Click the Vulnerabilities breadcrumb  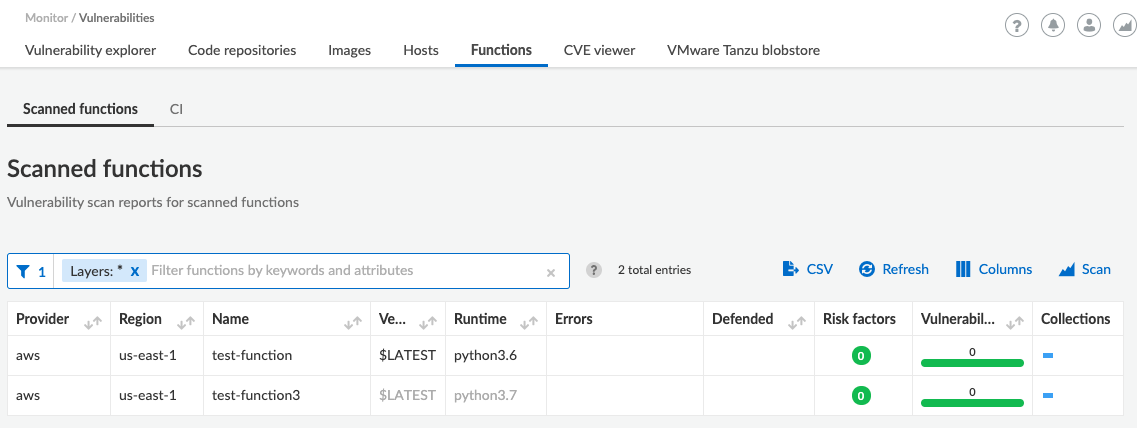[x=117, y=17]
